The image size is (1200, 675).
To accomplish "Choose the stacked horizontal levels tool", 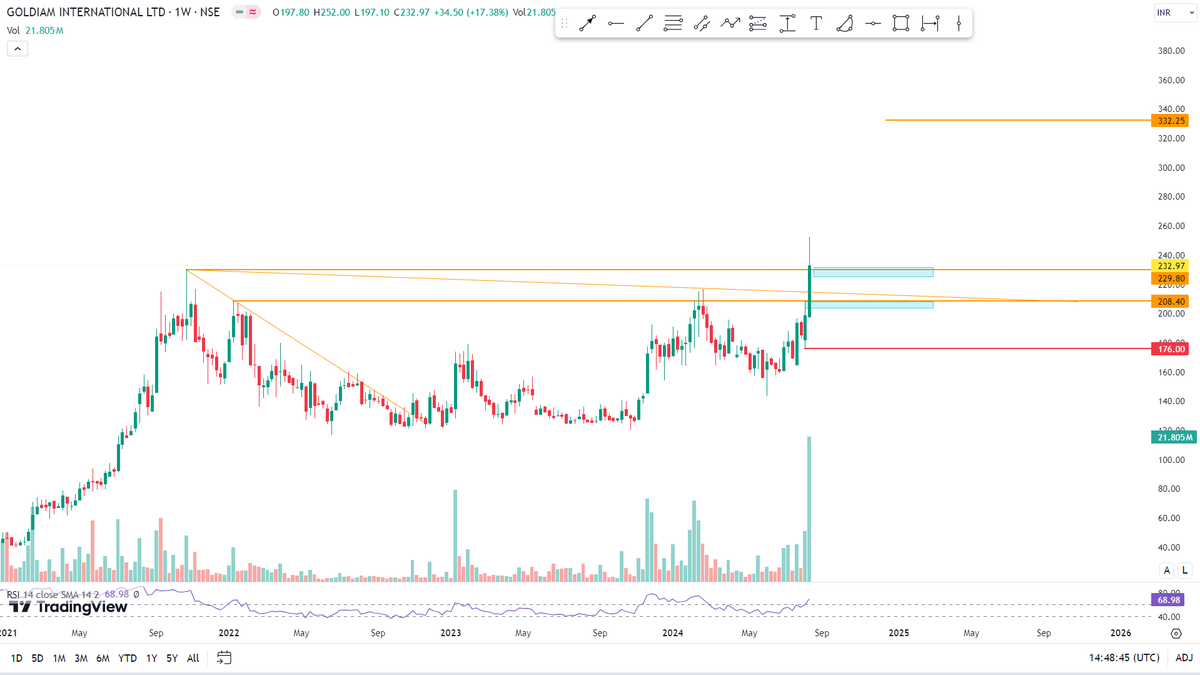I will tap(673, 23).
